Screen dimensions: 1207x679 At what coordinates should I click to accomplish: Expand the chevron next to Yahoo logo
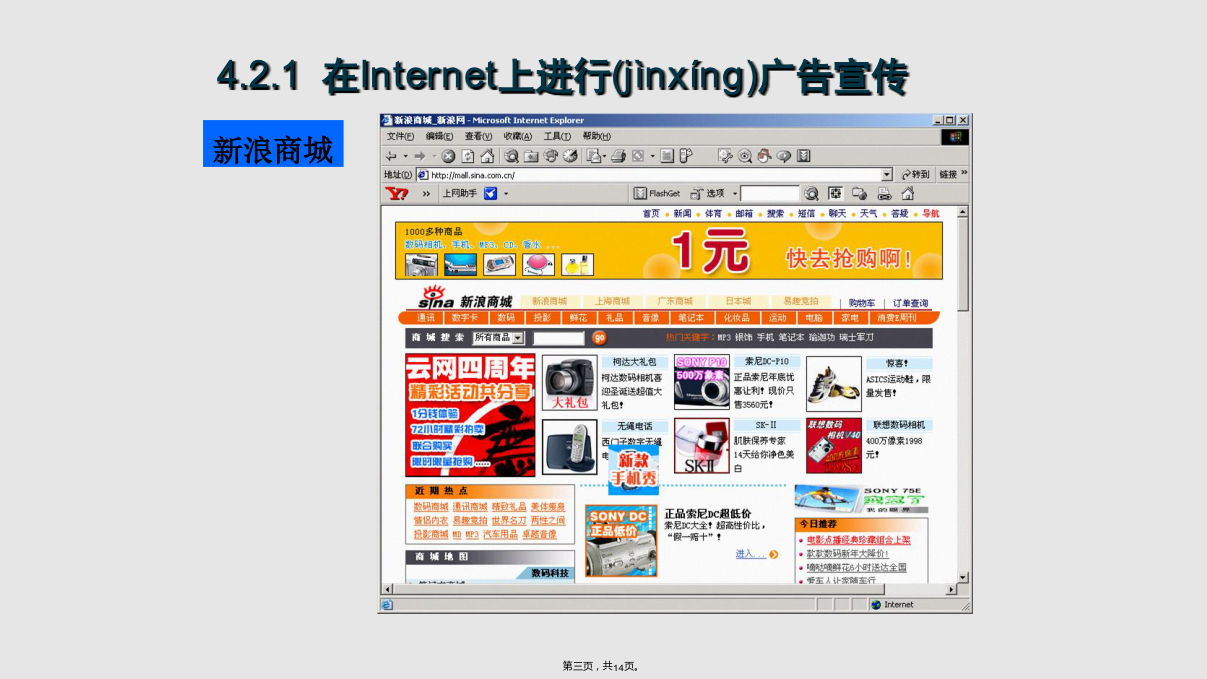[426, 193]
